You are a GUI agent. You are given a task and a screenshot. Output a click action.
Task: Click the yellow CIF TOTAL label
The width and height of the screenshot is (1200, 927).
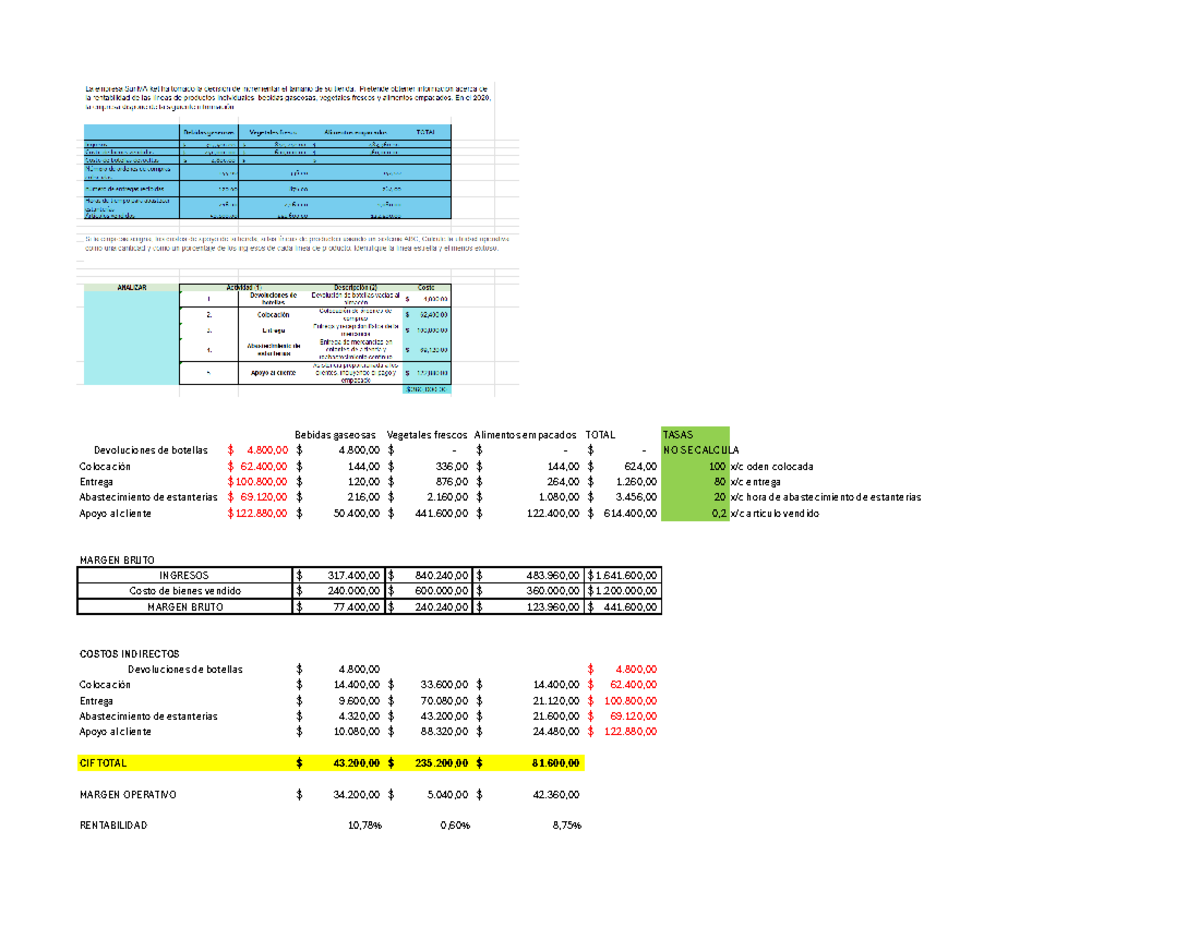point(103,763)
